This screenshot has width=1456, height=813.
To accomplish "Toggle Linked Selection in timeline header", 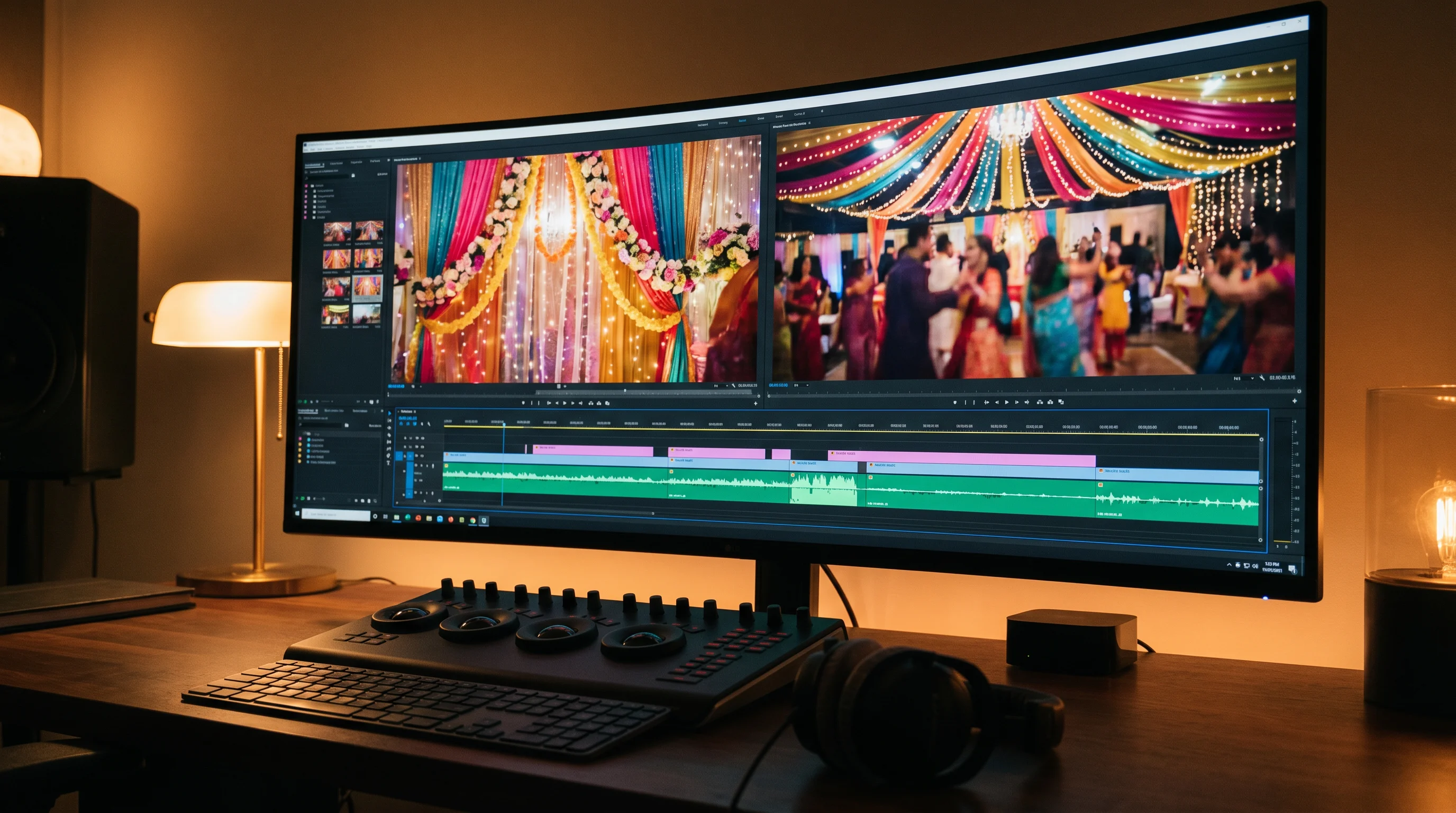I will coord(415,424).
